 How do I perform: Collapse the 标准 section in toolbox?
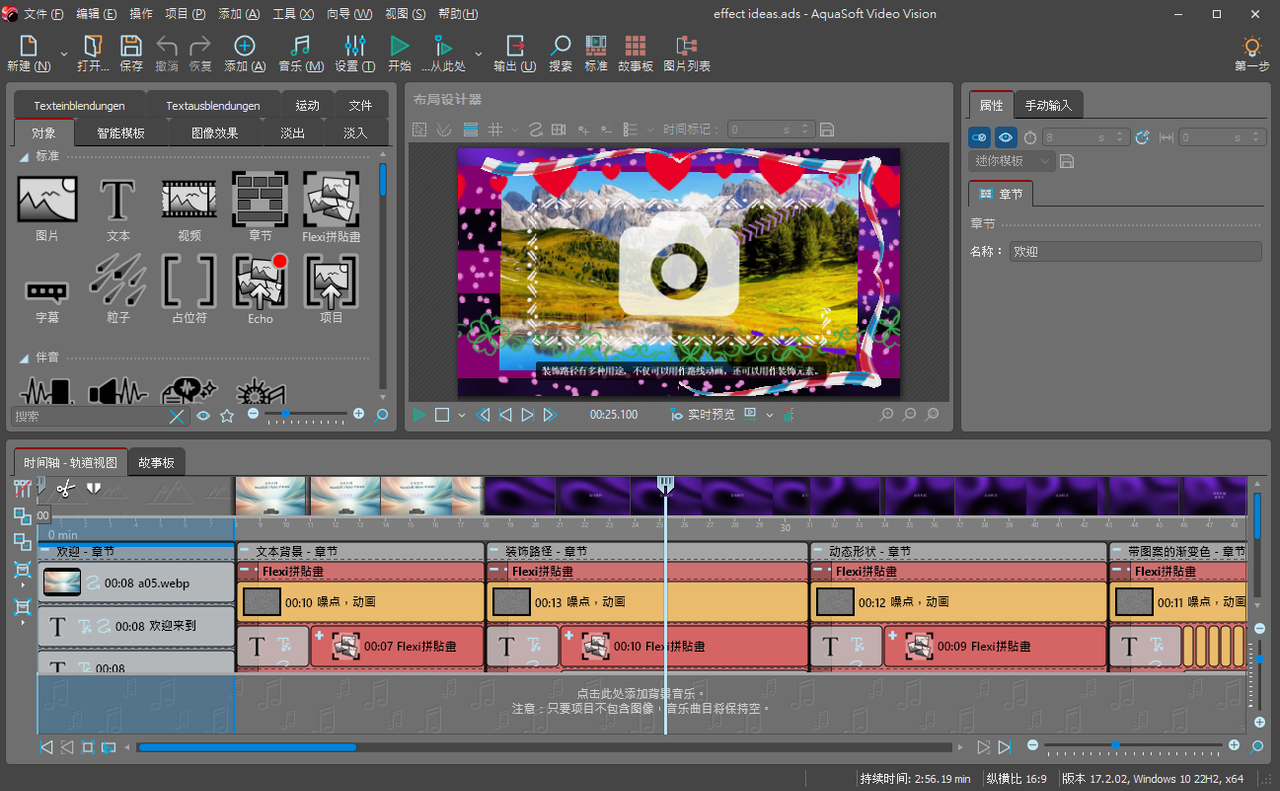[x=25, y=157]
